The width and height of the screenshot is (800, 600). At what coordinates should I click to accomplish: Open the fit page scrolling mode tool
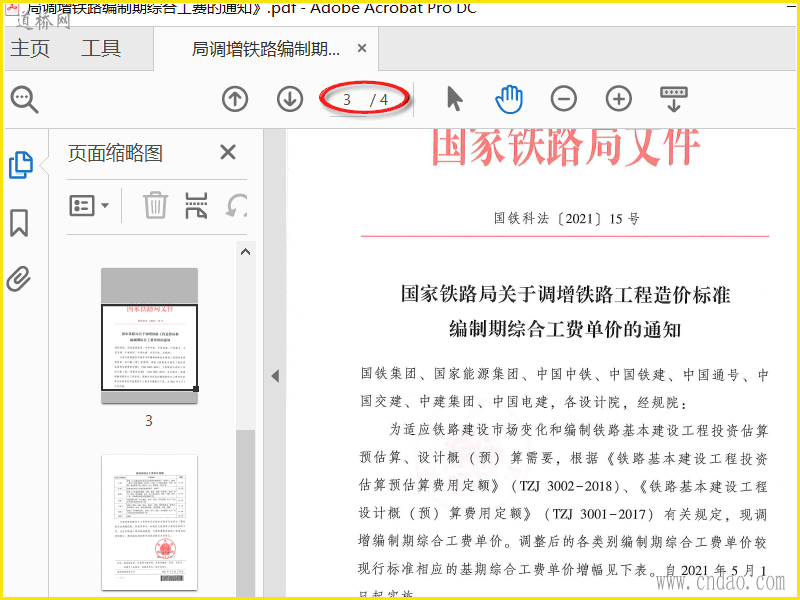(673, 99)
